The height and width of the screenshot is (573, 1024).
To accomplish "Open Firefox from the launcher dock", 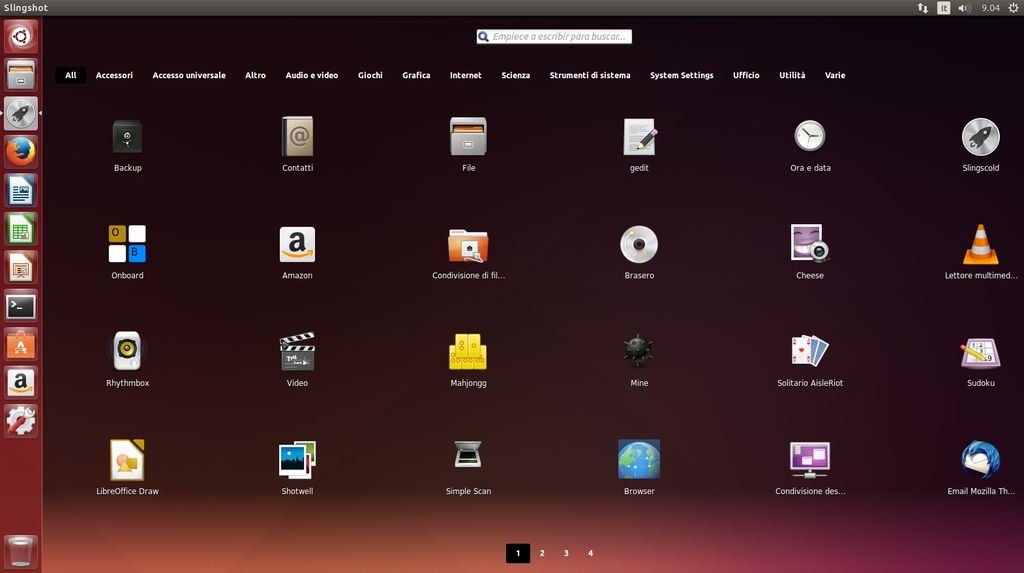I will [x=21, y=152].
